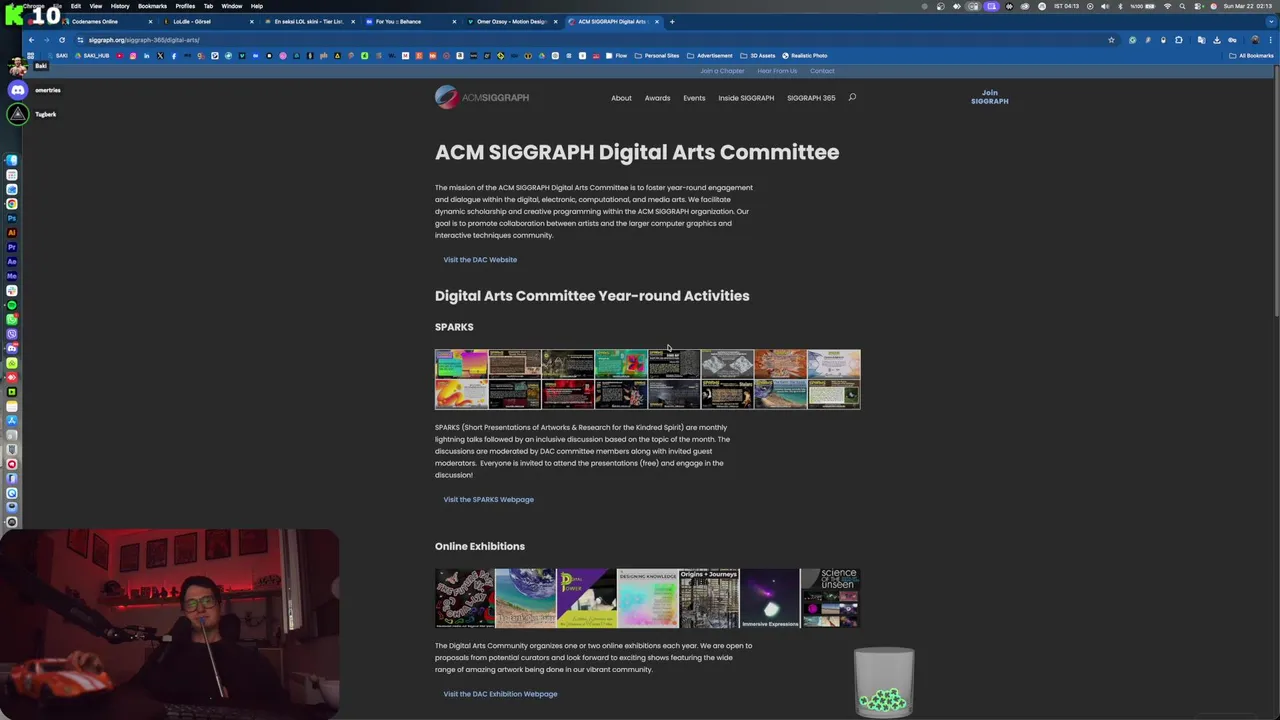Open the apps grid in bookmarks bar
1280x720 pixels.
pyautogui.click(x=30, y=55)
